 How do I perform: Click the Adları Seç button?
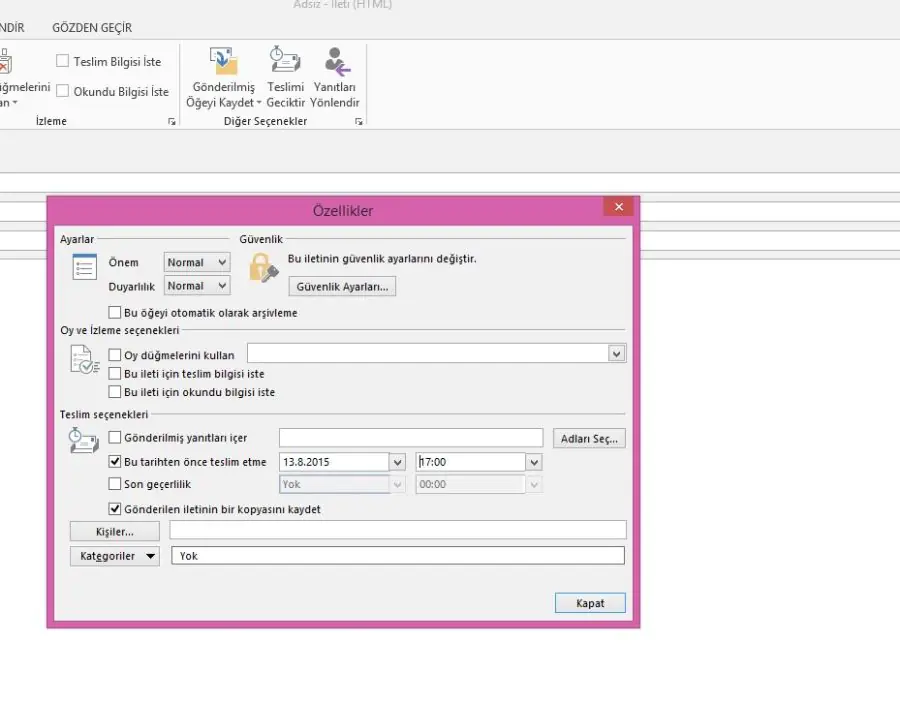[591, 437]
